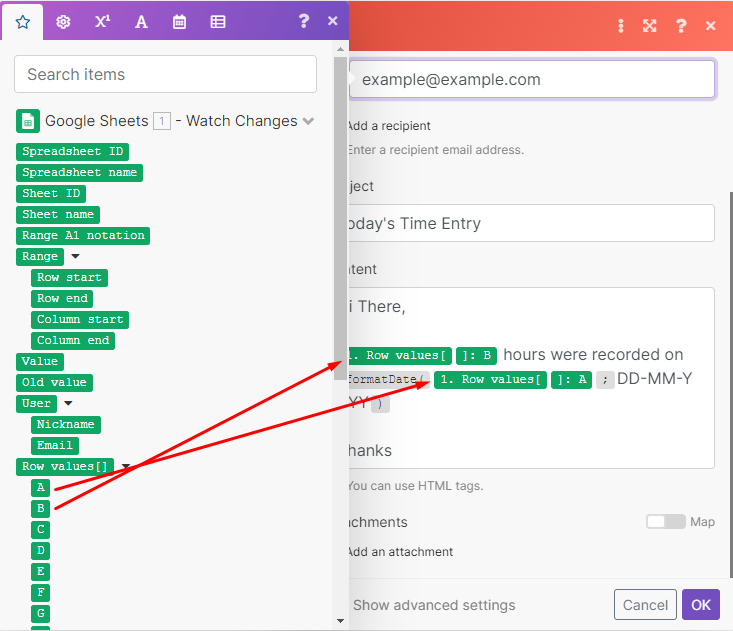Select column A pill
The image size is (733, 631).
(x=41, y=488)
